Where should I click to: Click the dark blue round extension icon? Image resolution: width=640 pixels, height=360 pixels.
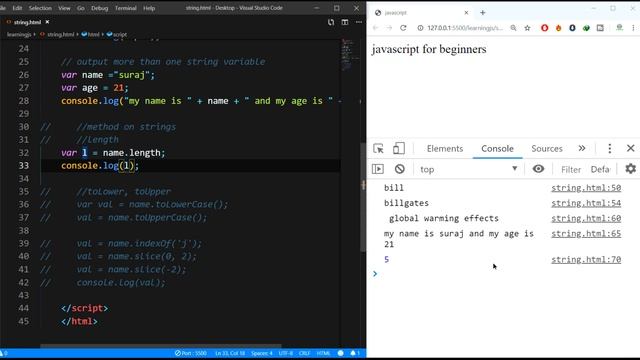pos(572,28)
